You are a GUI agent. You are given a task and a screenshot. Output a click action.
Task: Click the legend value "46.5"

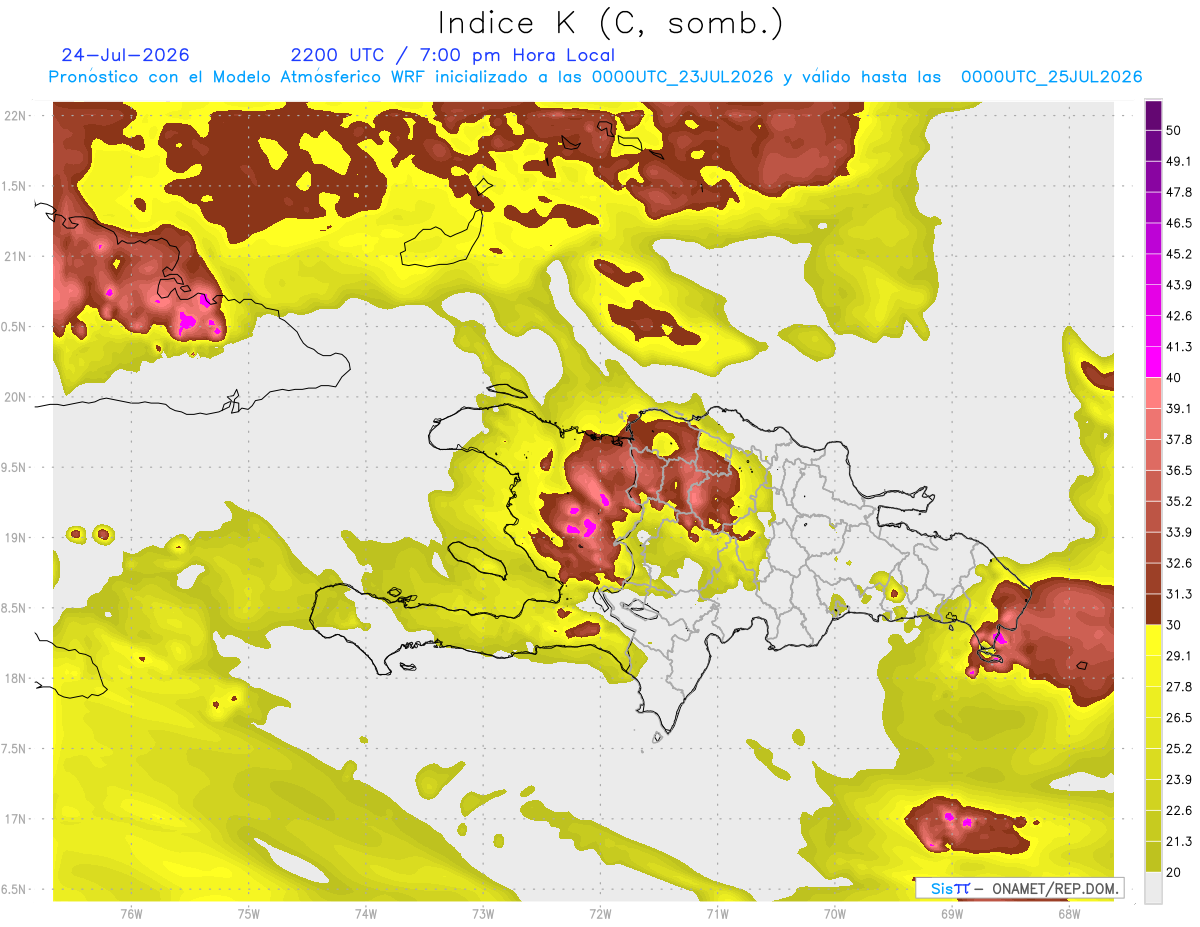pyautogui.click(x=1180, y=223)
